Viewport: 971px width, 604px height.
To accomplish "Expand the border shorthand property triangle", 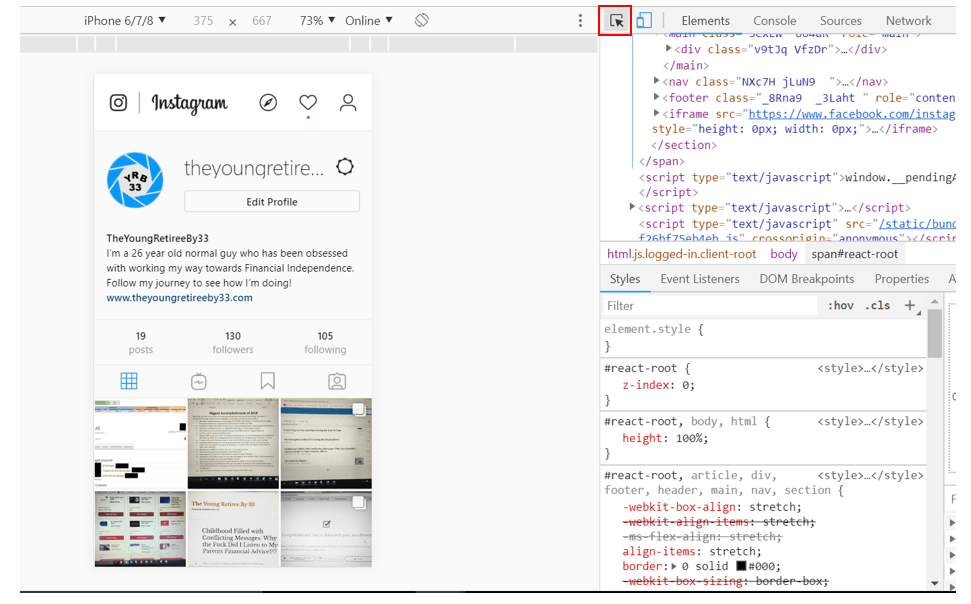I will pyautogui.click(x=674, y=566).
